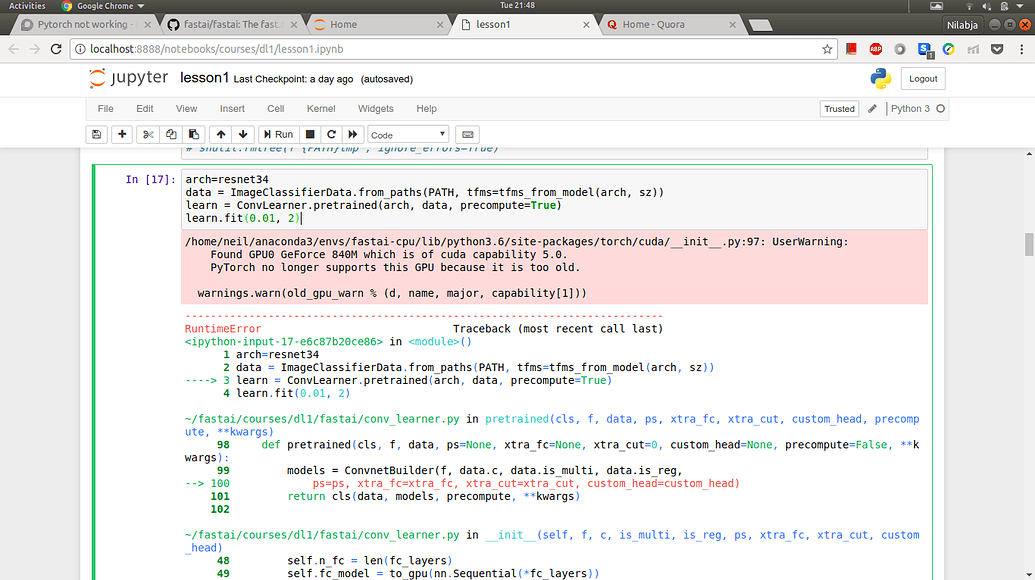This screenshot has width=1035, height=580.
Task: Interrupt the kernel with the stop icon
Action: point(309,134)
